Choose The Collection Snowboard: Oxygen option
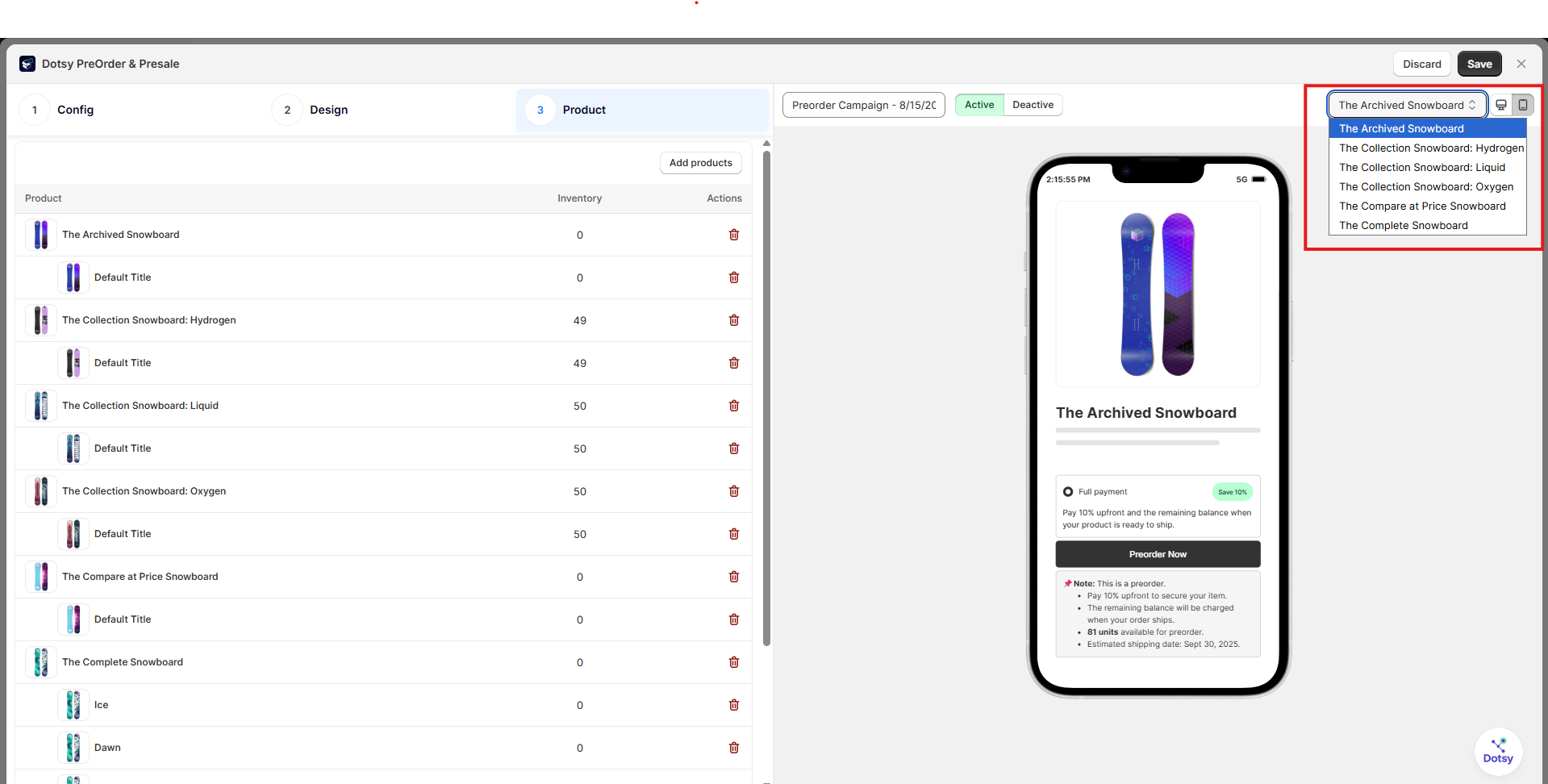 point(1425,187)
